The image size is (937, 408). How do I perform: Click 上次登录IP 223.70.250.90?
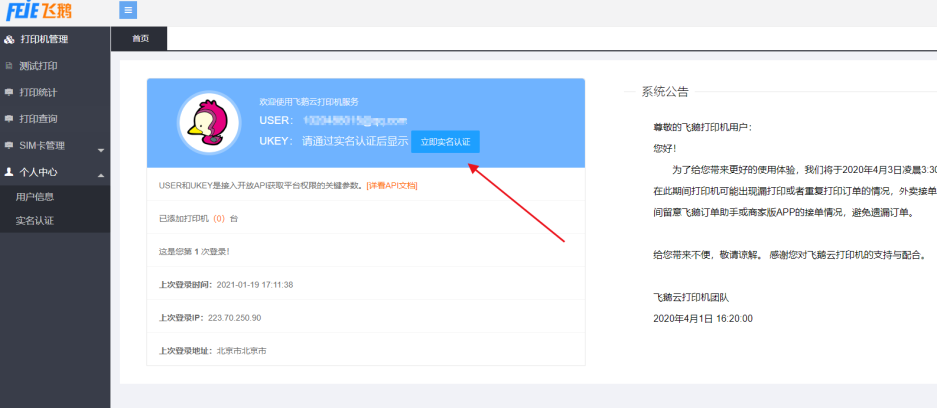click(210, 318)
